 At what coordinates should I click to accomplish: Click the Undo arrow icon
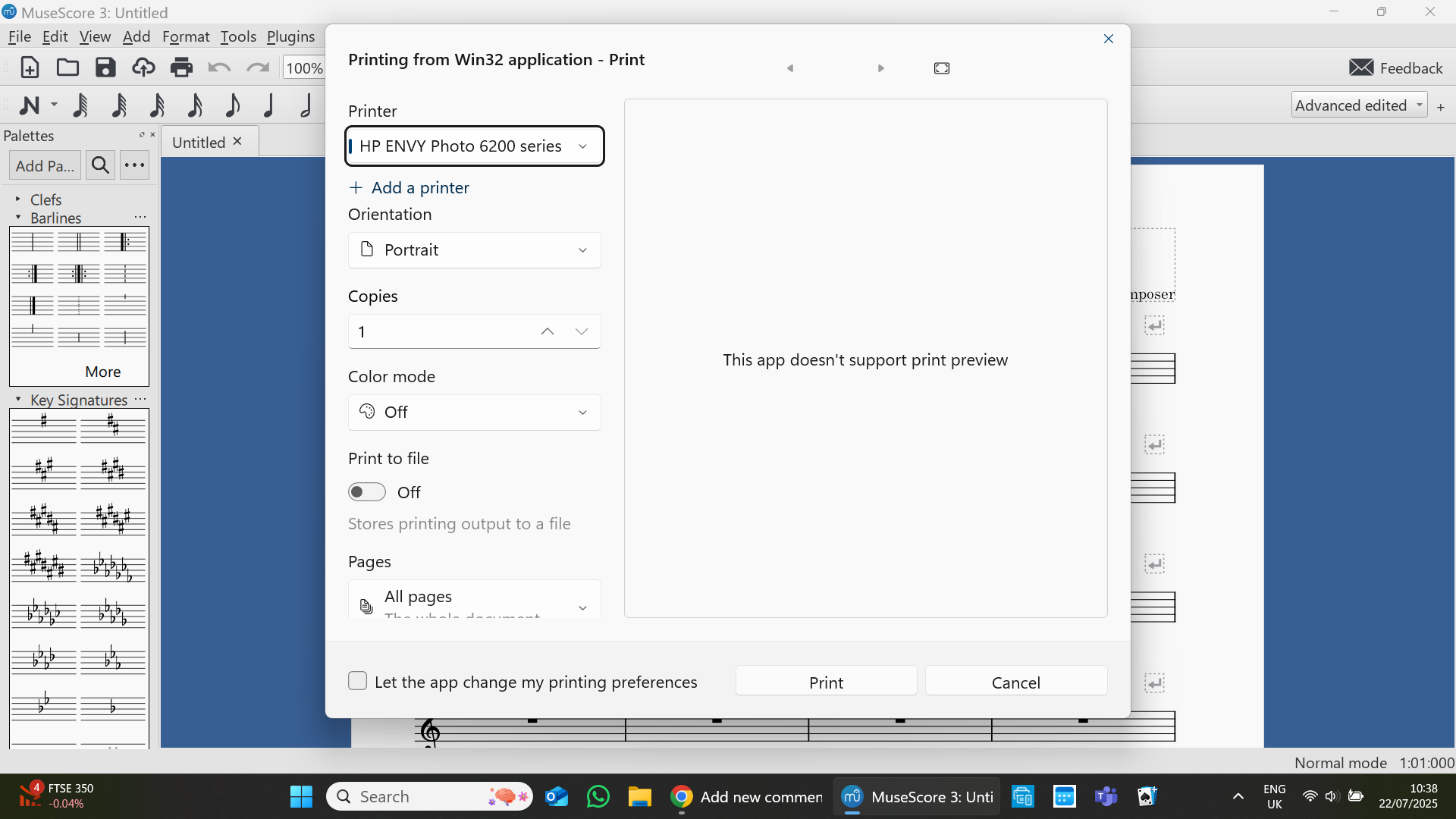click(x=219, y=67)
